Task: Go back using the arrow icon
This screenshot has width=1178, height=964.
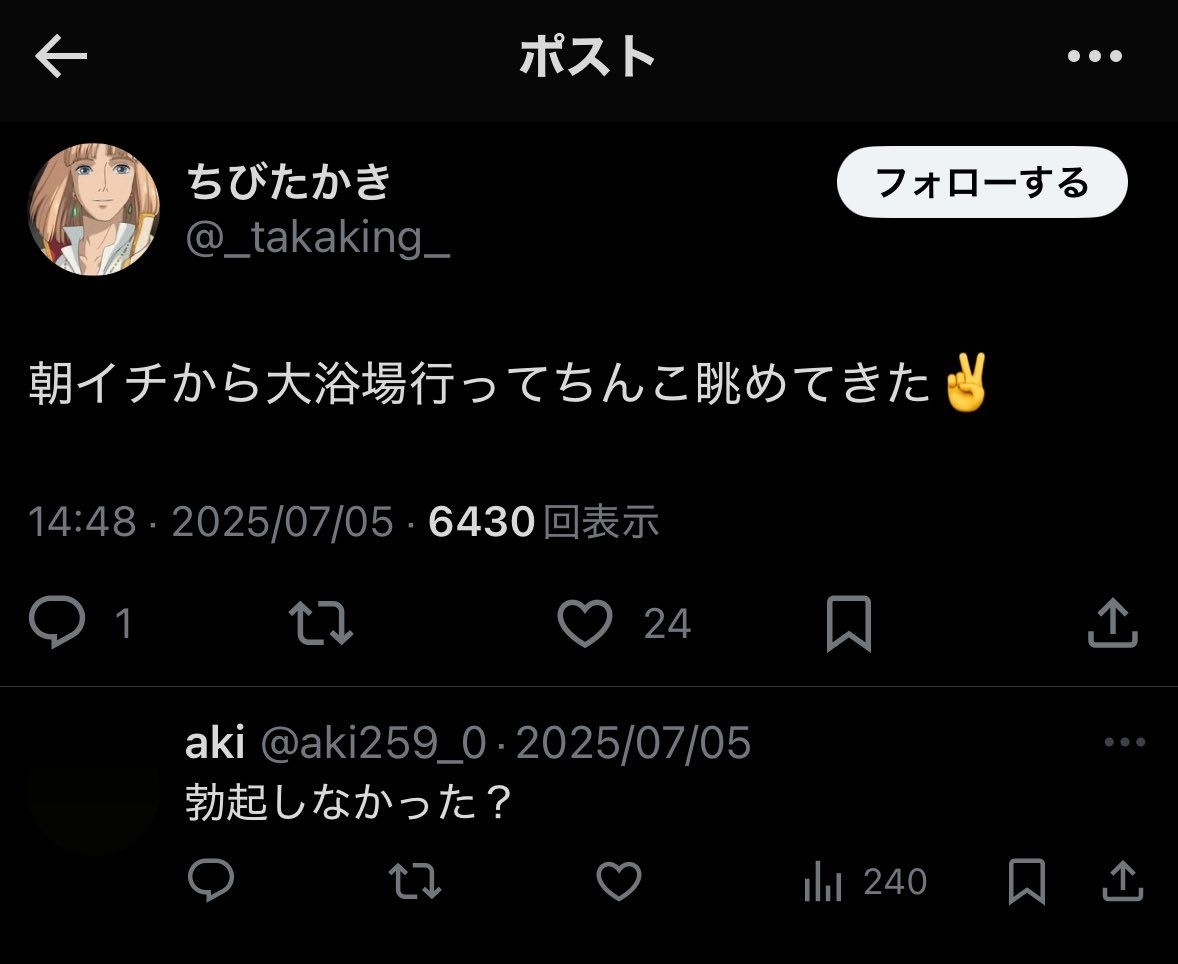Action: 61,56
